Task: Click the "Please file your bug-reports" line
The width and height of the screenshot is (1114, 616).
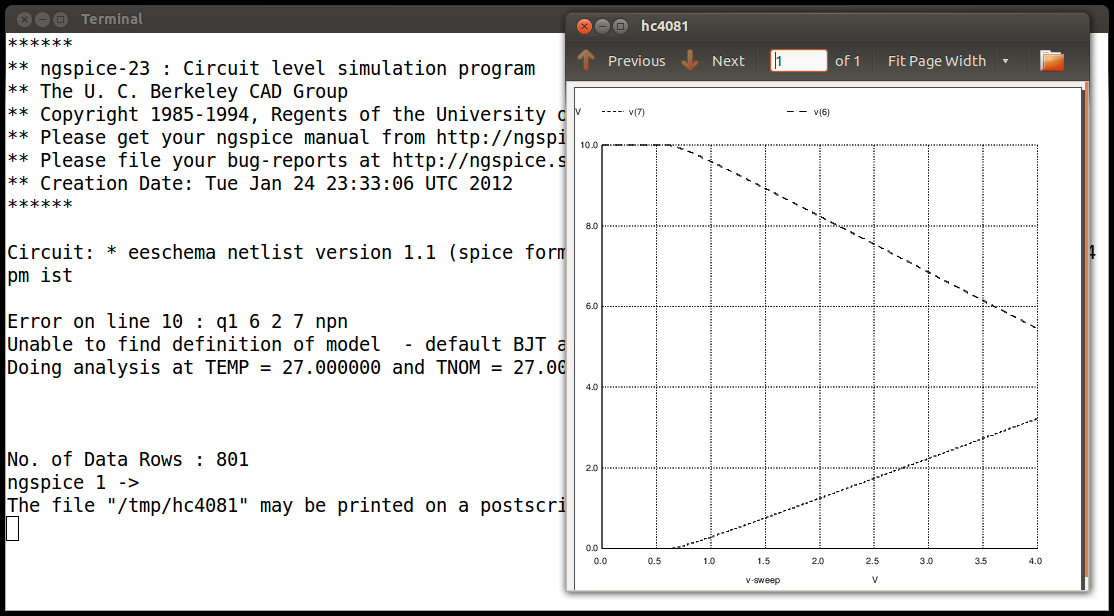Action: coord(286,160)
